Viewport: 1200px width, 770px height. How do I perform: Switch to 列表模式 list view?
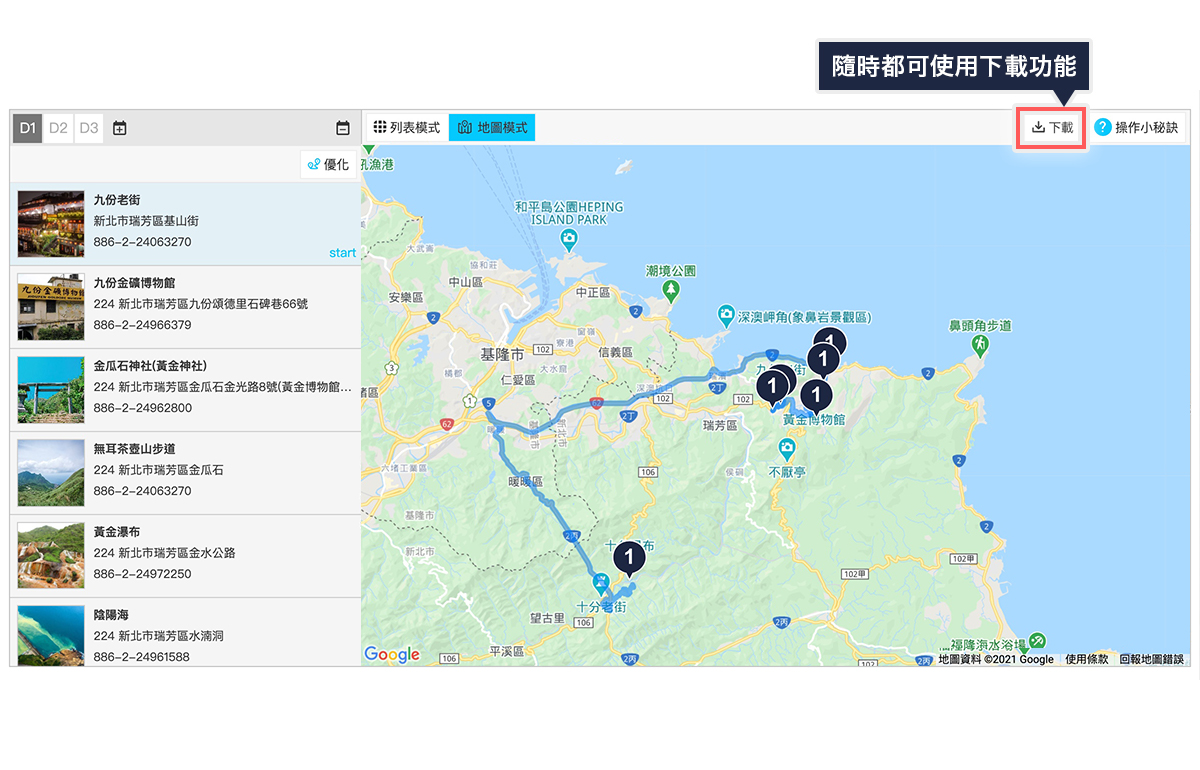tap(406, 128)
